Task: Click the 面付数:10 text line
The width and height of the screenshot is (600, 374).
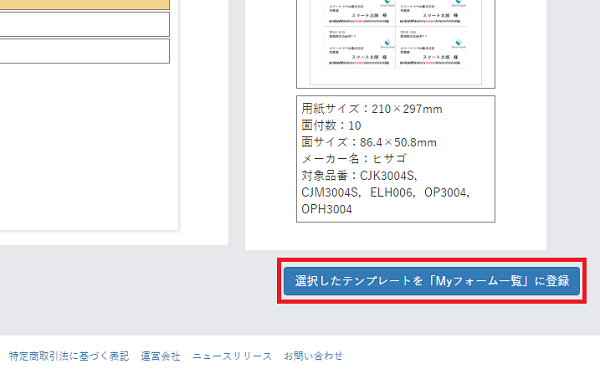Action: (x=331, y=126)
